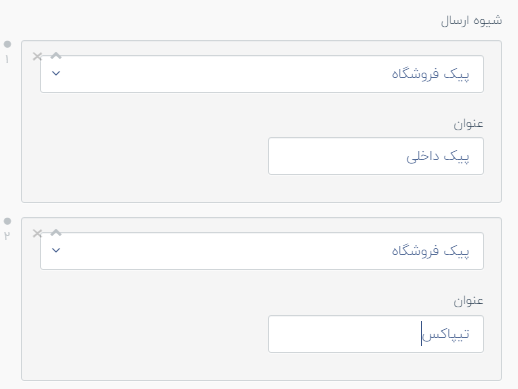Remove the first shipping method block
The image size is (518, 389).
pyautogui.click(x=37, y=56)
